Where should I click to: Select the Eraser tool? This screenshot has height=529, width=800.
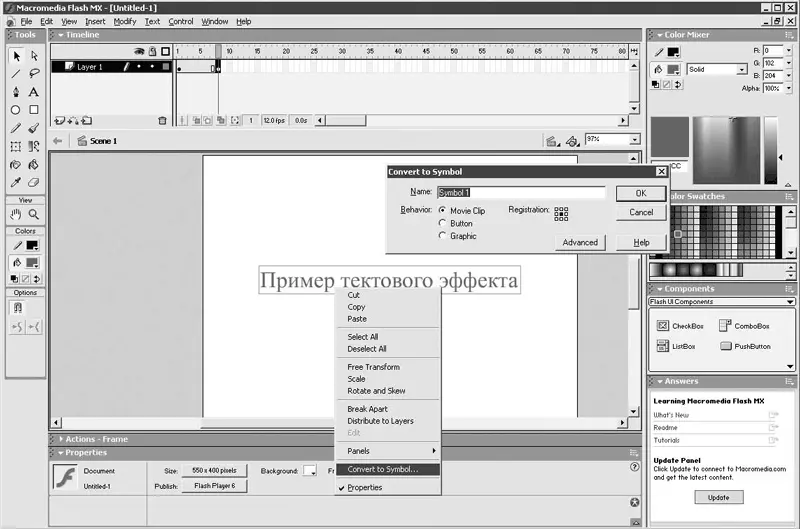point(34,183)
